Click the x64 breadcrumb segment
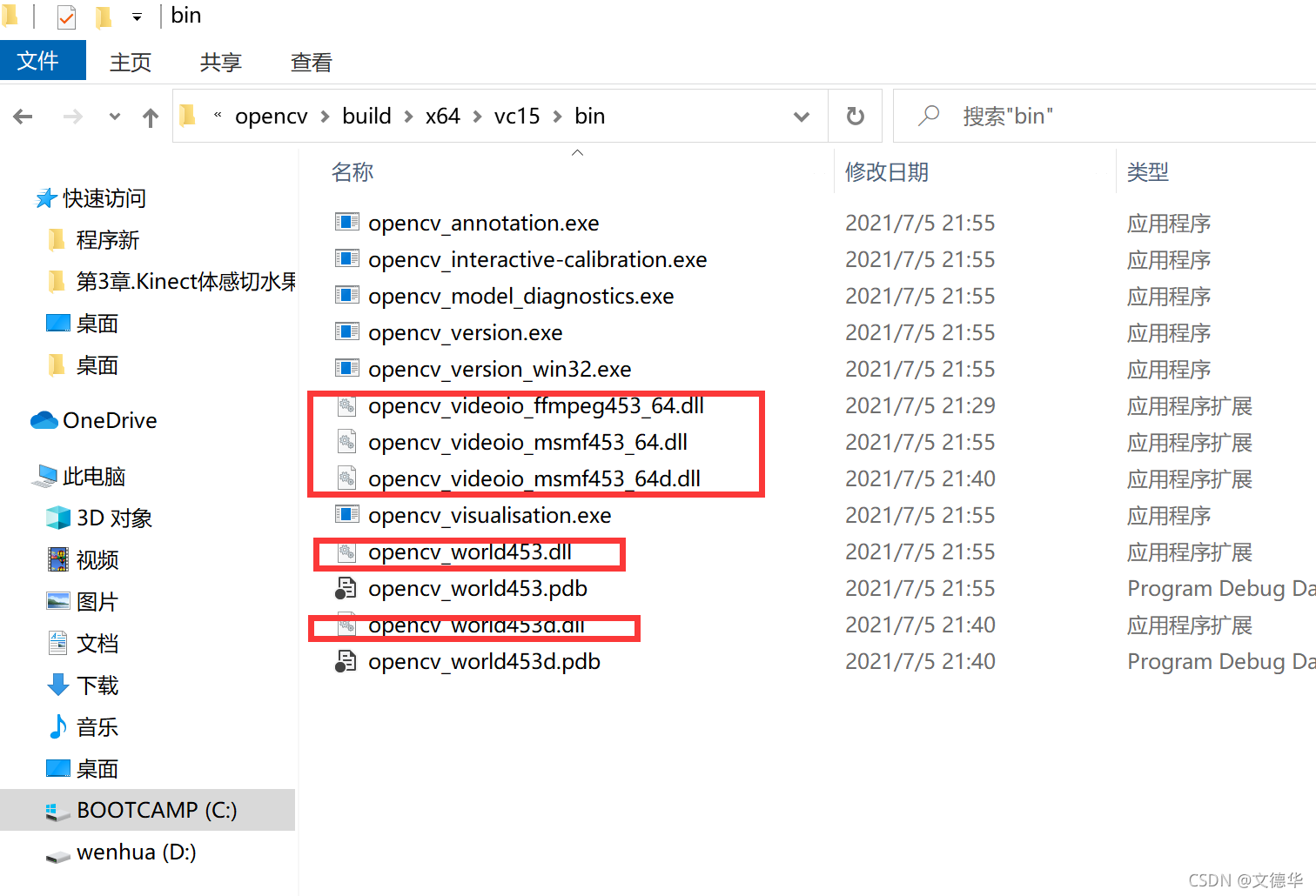1316x896 pixels. pyautogui.click(x=442, y=116)
